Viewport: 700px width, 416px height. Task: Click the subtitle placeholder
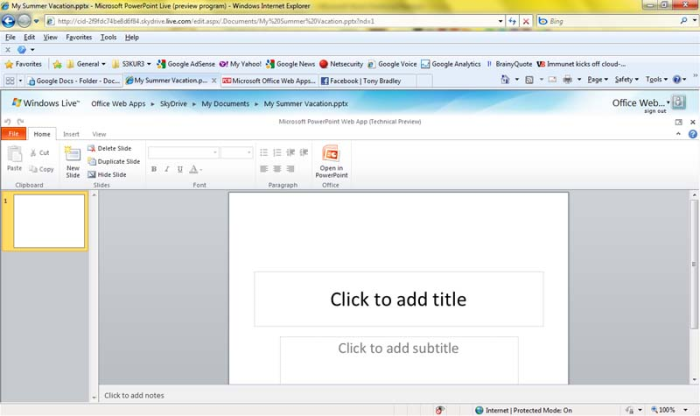[x=399, y=360]
